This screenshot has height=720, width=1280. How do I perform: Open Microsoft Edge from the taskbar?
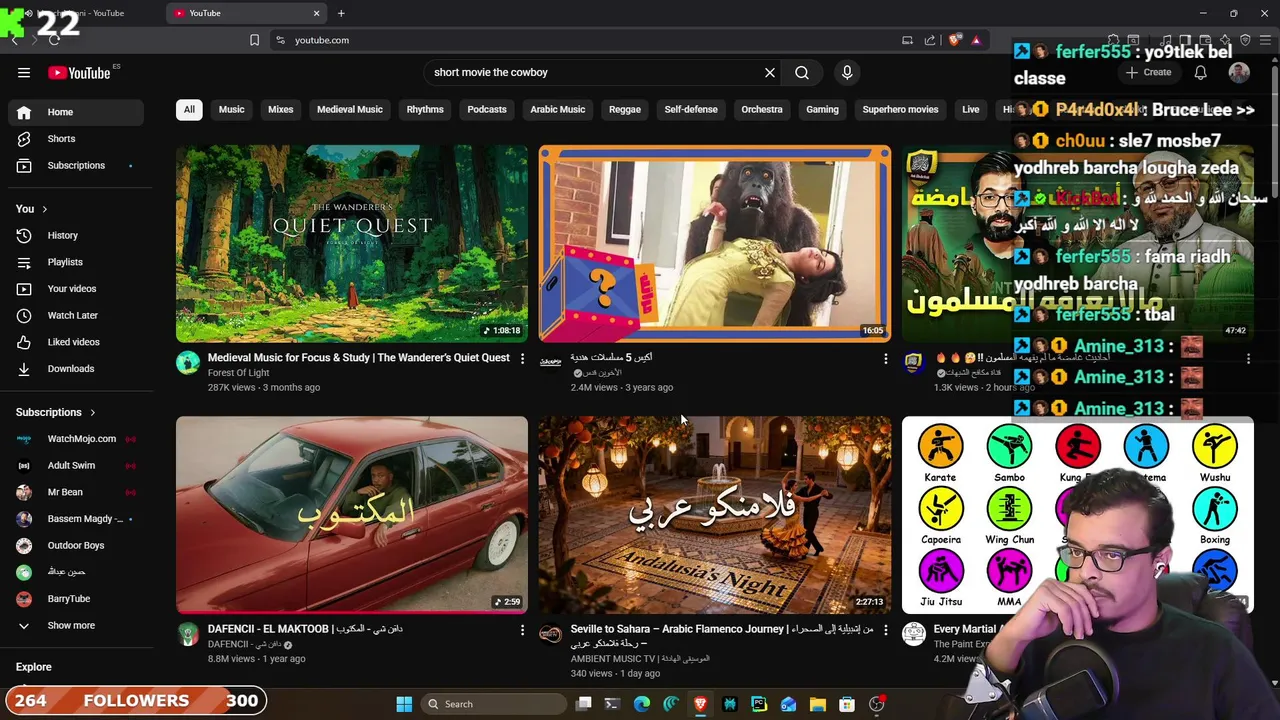click(642, 704)
